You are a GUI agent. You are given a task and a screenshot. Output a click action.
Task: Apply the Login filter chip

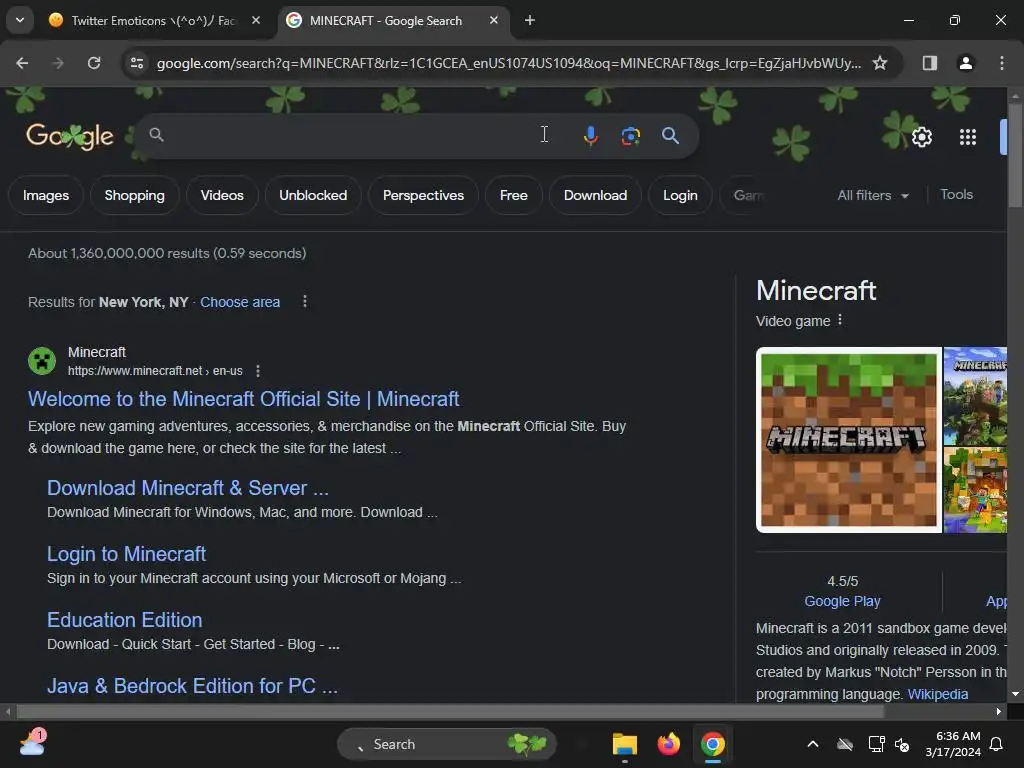[x=680, y=195]
